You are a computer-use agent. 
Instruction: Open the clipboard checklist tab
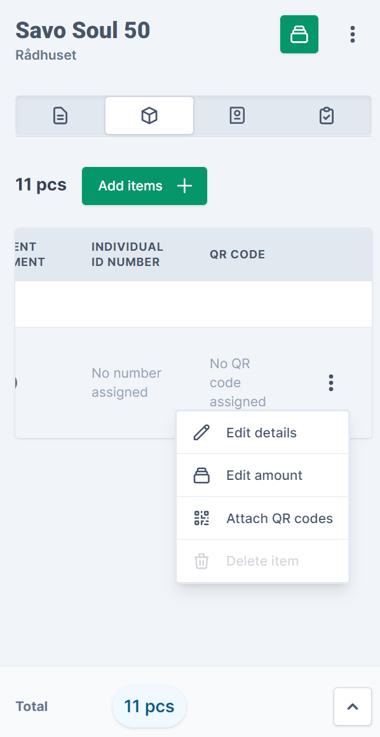(326, 116)
